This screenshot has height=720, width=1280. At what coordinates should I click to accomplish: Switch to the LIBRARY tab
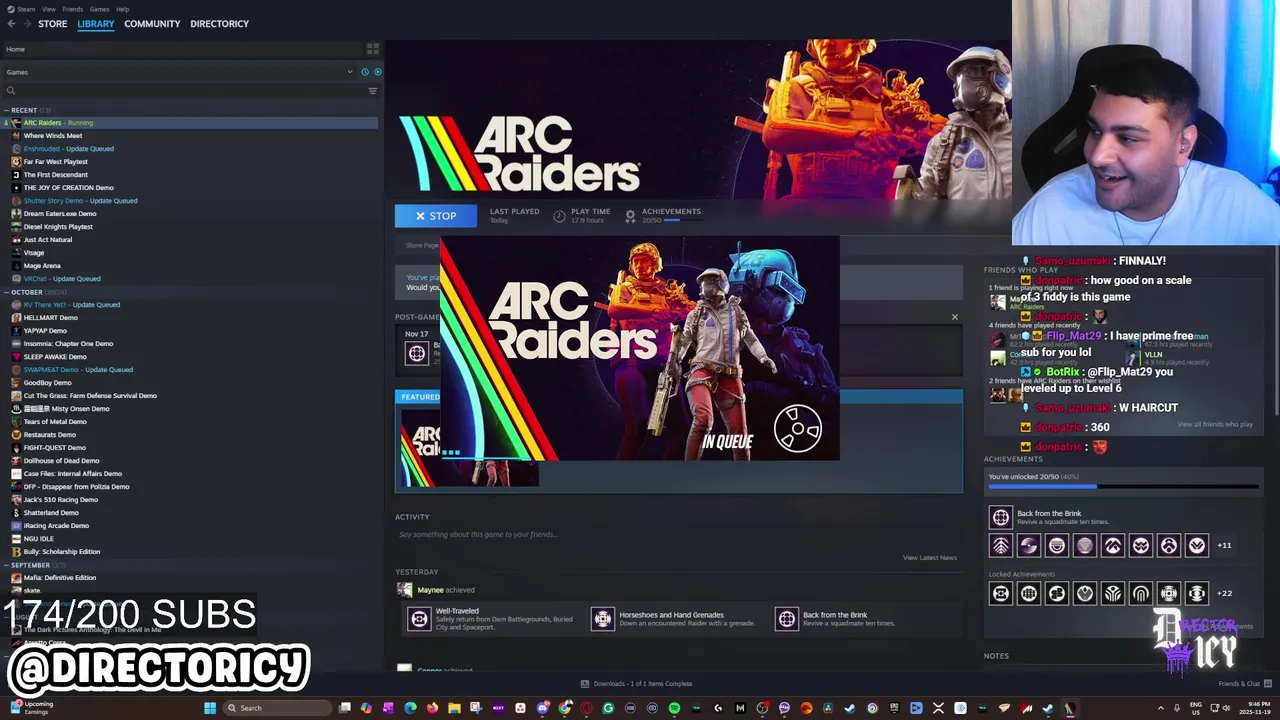(x=96, y=23)
